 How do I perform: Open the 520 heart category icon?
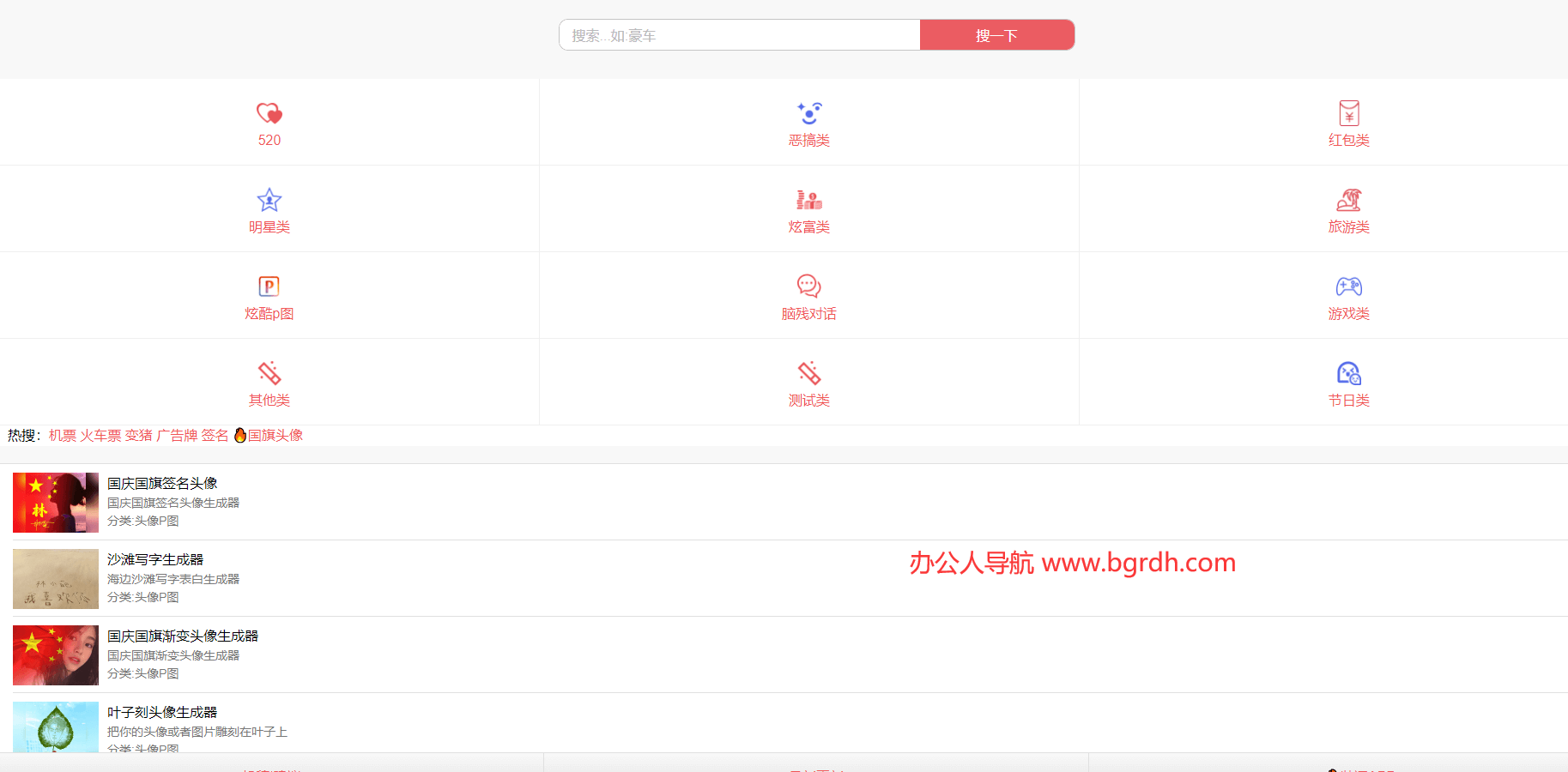click(x=269, y=113)
